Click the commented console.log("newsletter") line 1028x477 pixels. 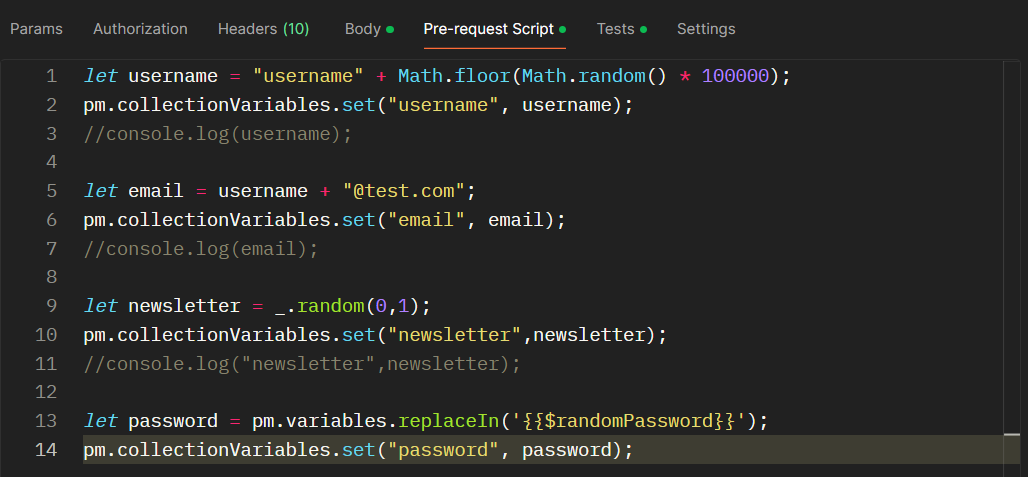[x=302, y=364]
